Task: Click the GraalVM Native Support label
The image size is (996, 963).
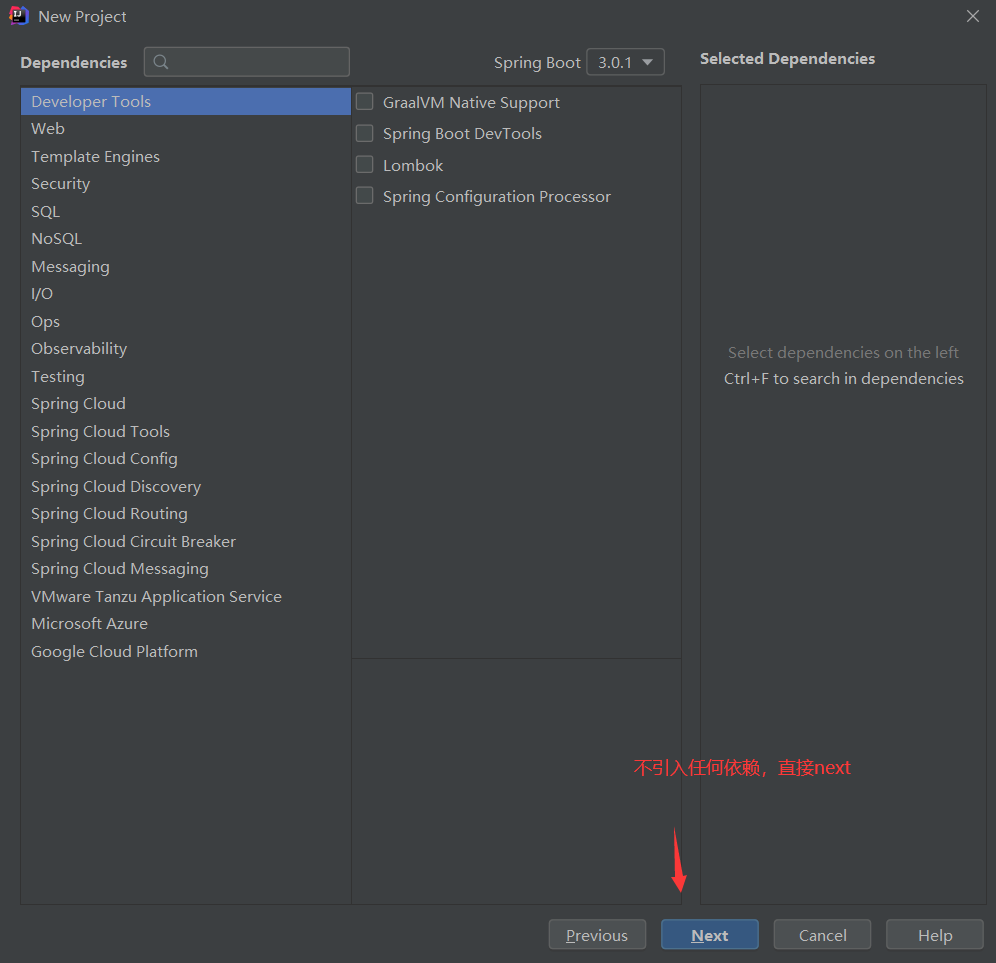Action: pos(471,102)
